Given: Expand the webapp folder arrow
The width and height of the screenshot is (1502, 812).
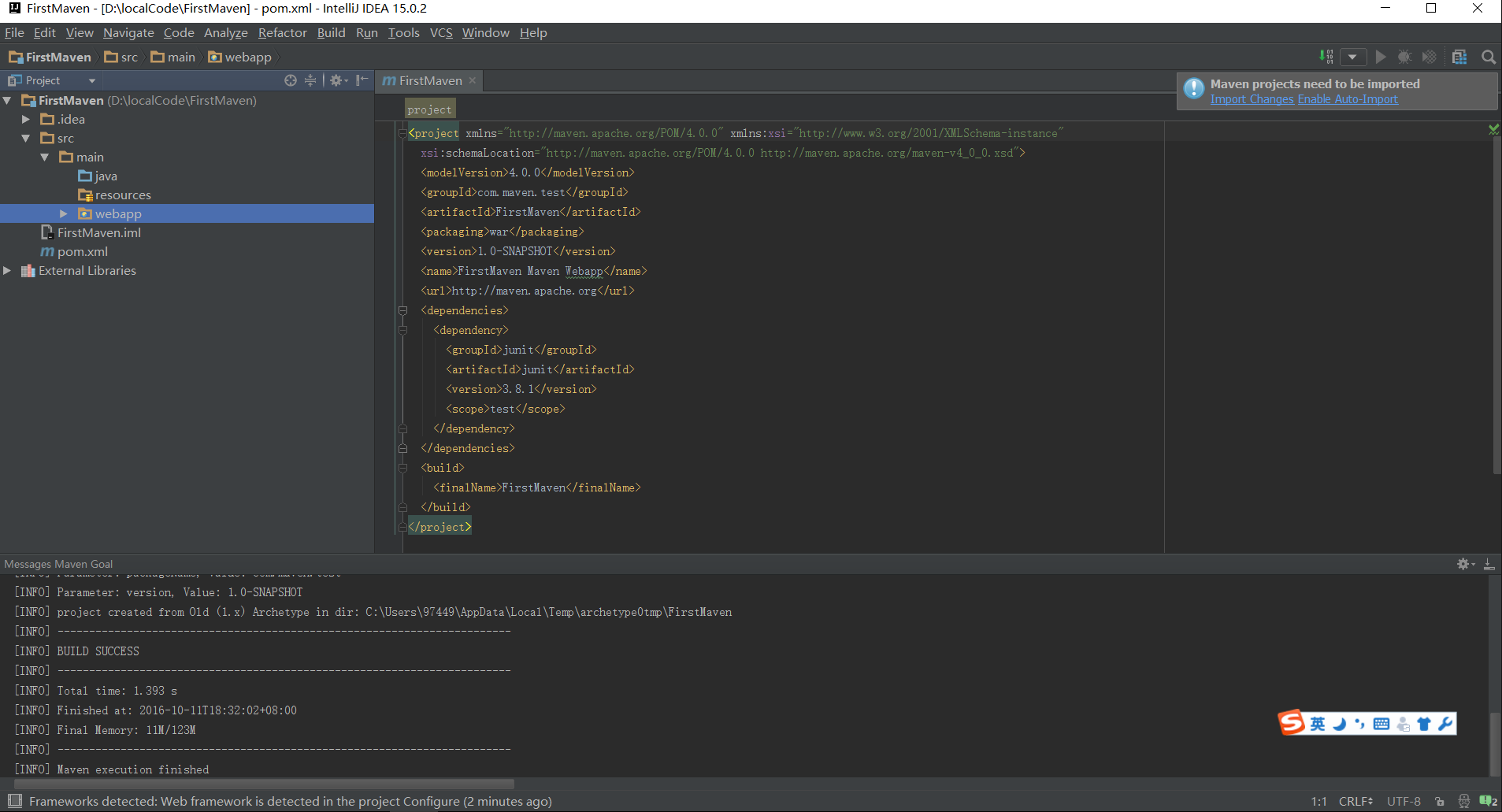Looking at the screenshot, I should (x=64, y=214).
